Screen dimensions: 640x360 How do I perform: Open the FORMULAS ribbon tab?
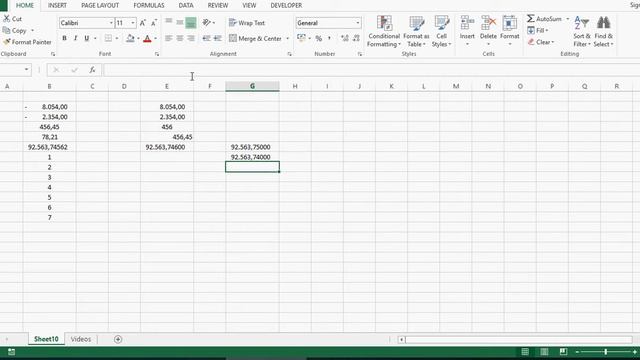[x=149, y=5]
